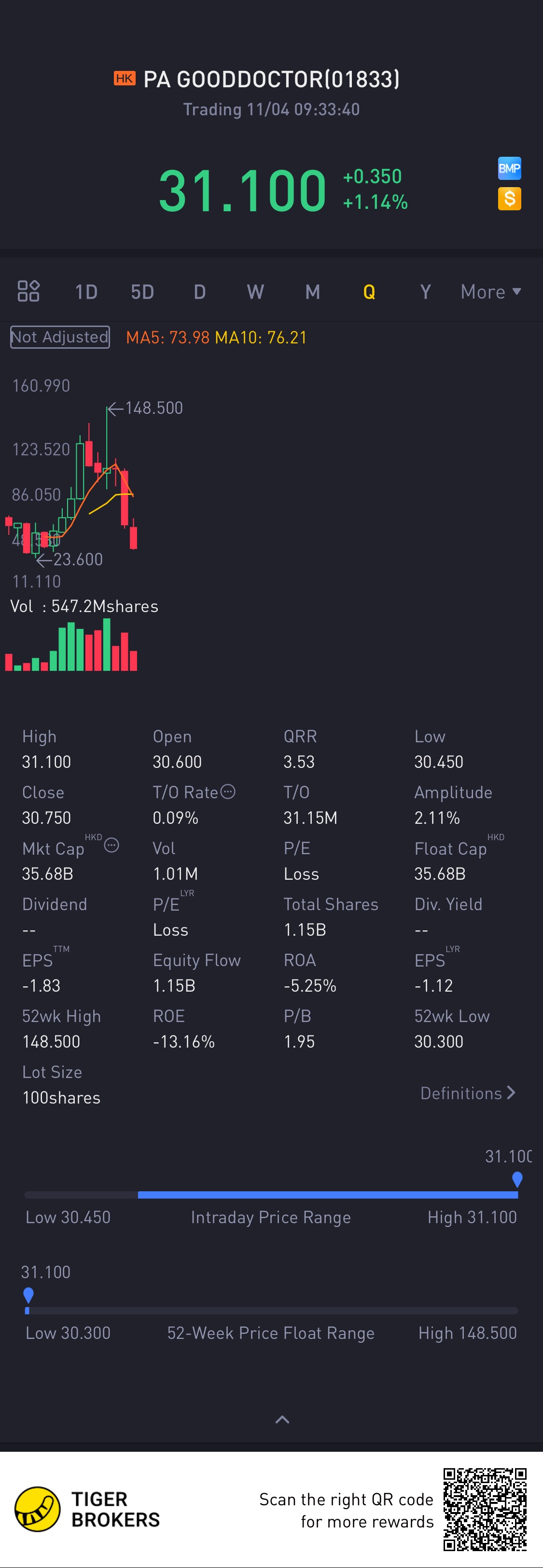Image resolution: width=543 pixels, height=1568 pixels.
Task: Tap the HK market badge icon
Action: click(125, 78)
